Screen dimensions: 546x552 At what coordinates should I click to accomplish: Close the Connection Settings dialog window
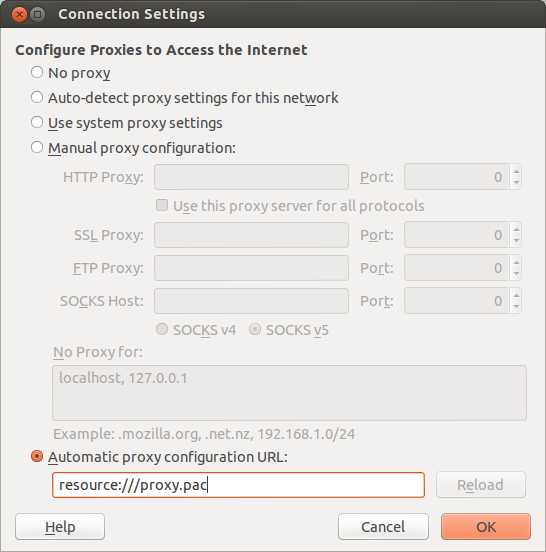(x=19, y=14)
